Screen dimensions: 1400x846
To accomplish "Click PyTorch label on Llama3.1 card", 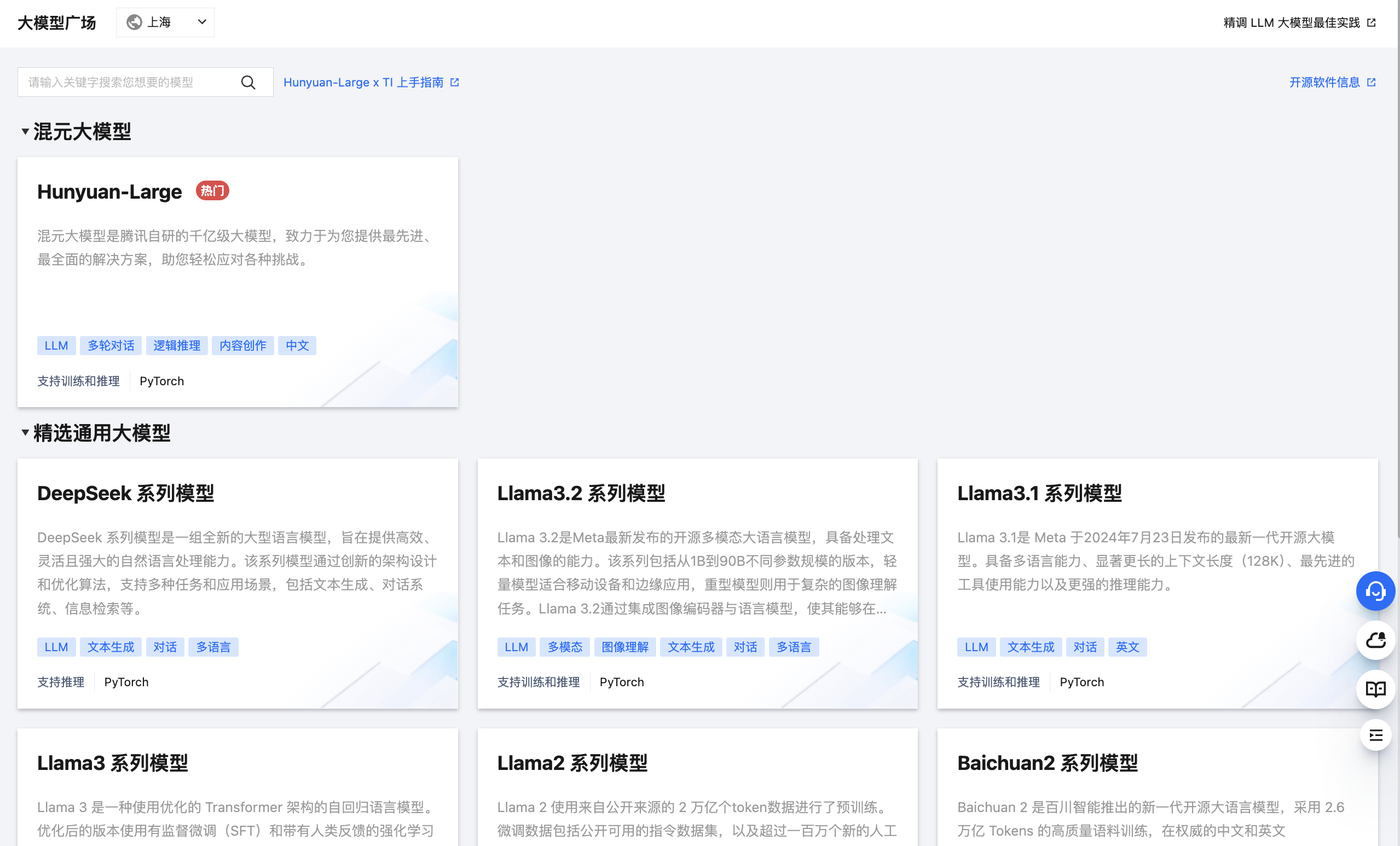I will [x=1082, y=682].
